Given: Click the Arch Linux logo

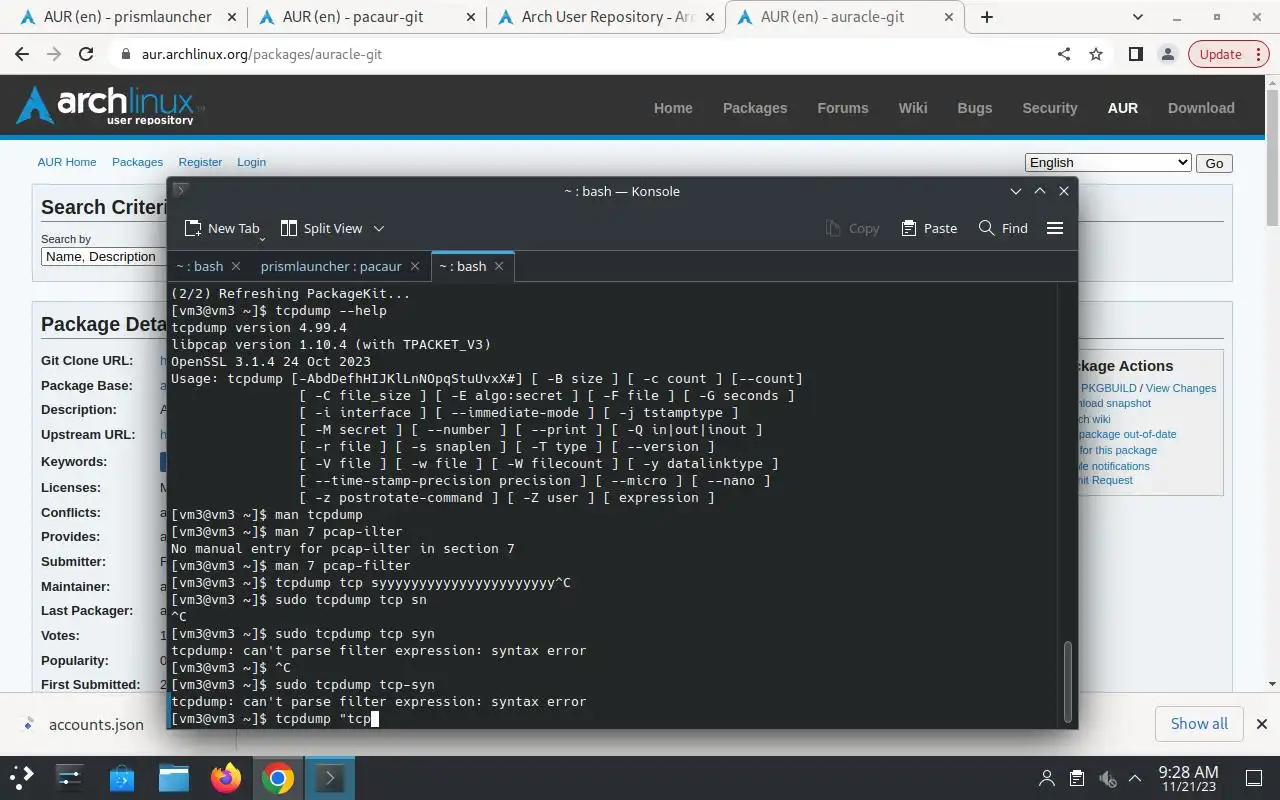Looking at the screenshot, I should pyautogui.click(x=110, y=105).
